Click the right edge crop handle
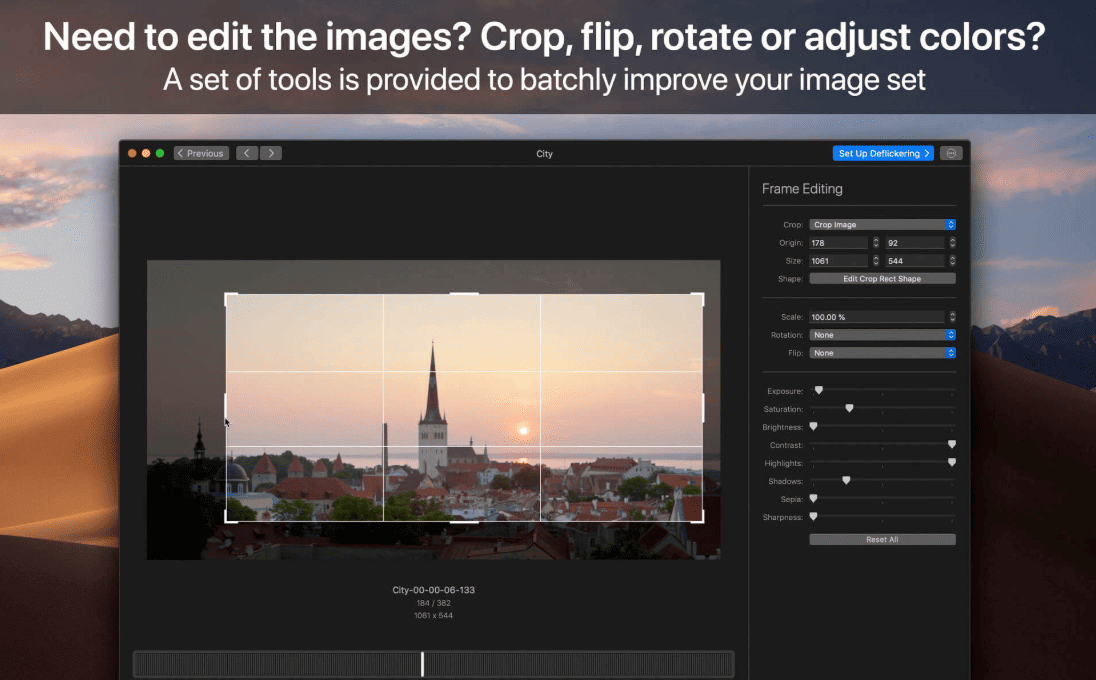This screenshot has height=680, width=1096. (x=702, y=407)
